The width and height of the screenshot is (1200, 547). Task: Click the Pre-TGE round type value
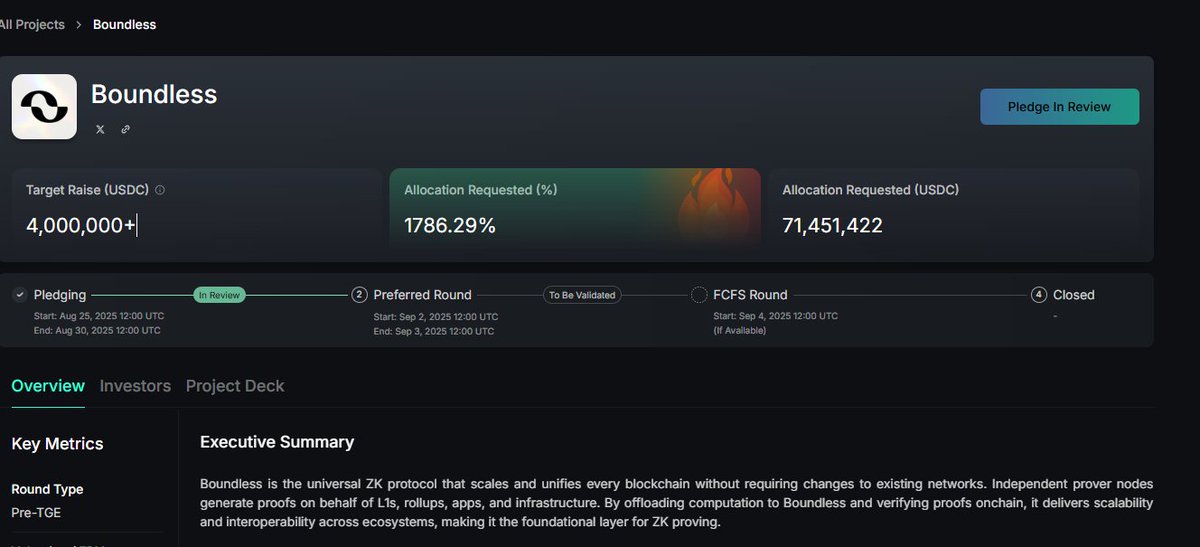tap(36, 513)
